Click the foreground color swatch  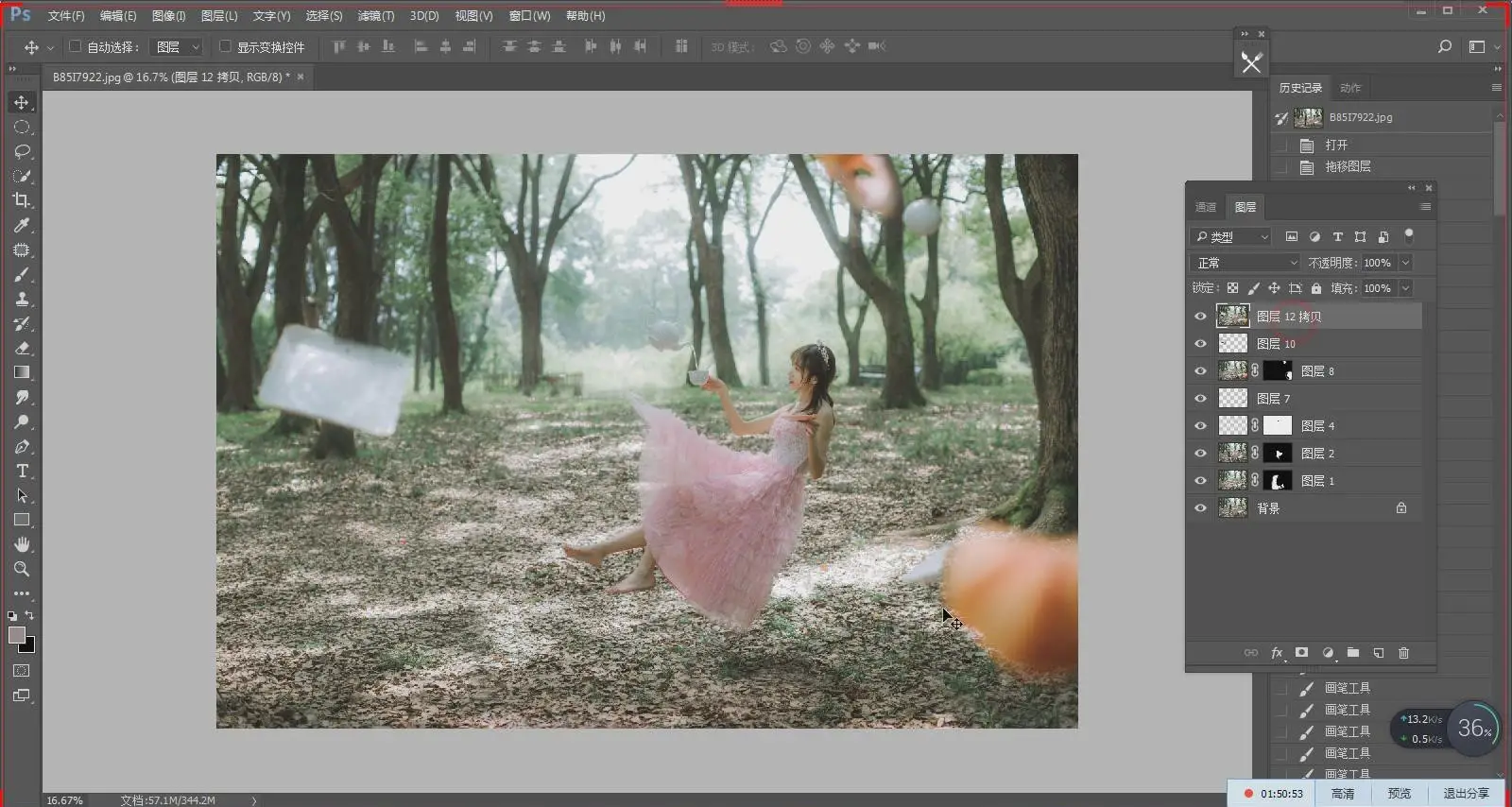pos(16,635)
